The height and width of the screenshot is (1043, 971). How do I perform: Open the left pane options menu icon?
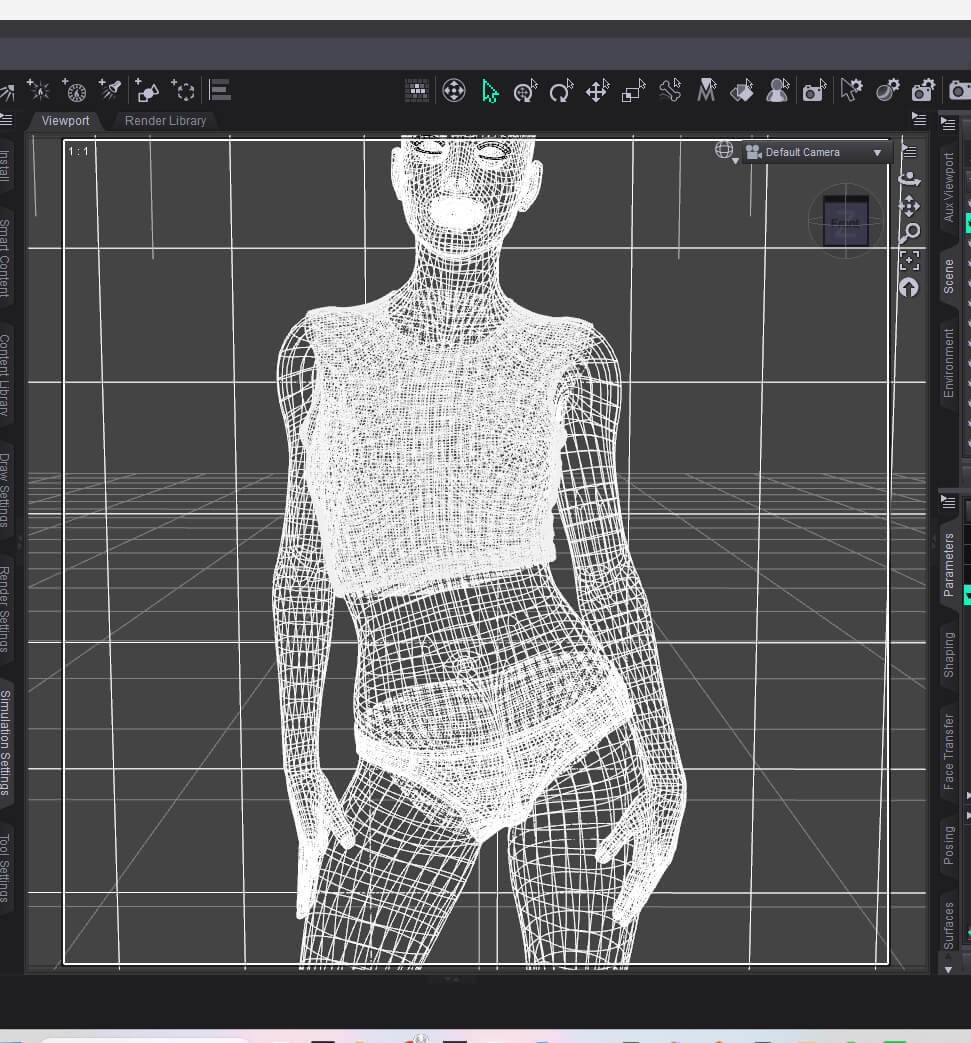tap(6, 120)
